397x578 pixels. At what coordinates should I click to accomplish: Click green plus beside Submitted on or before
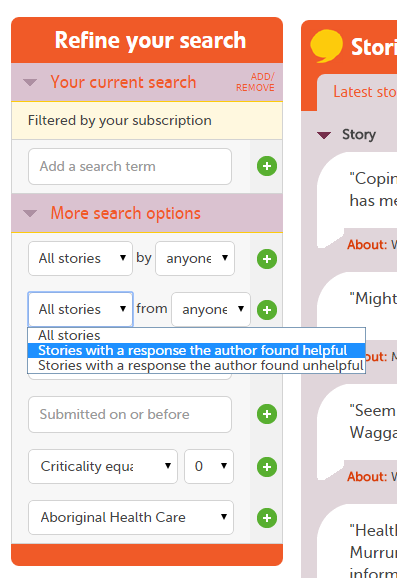(267, 414)
